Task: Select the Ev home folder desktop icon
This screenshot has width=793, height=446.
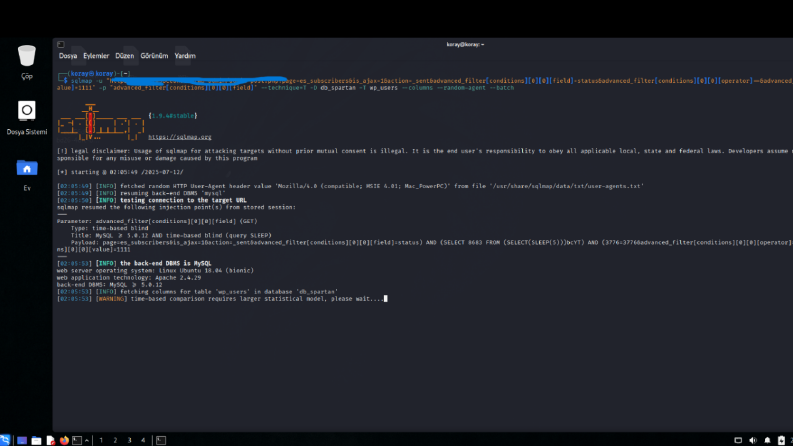Action: tap(27, 175)
